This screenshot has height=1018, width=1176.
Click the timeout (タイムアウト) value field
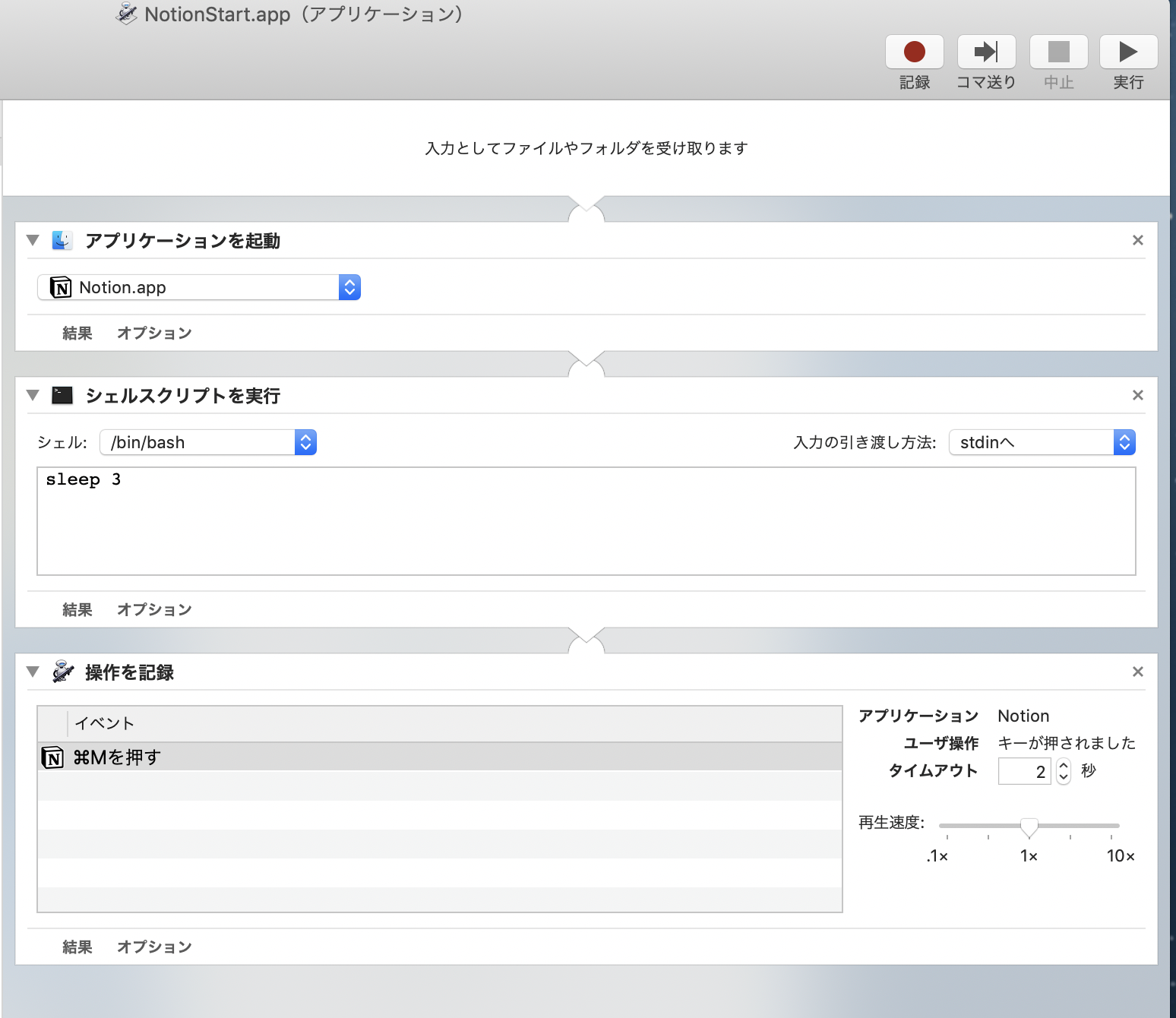(x=1024, y=771)
